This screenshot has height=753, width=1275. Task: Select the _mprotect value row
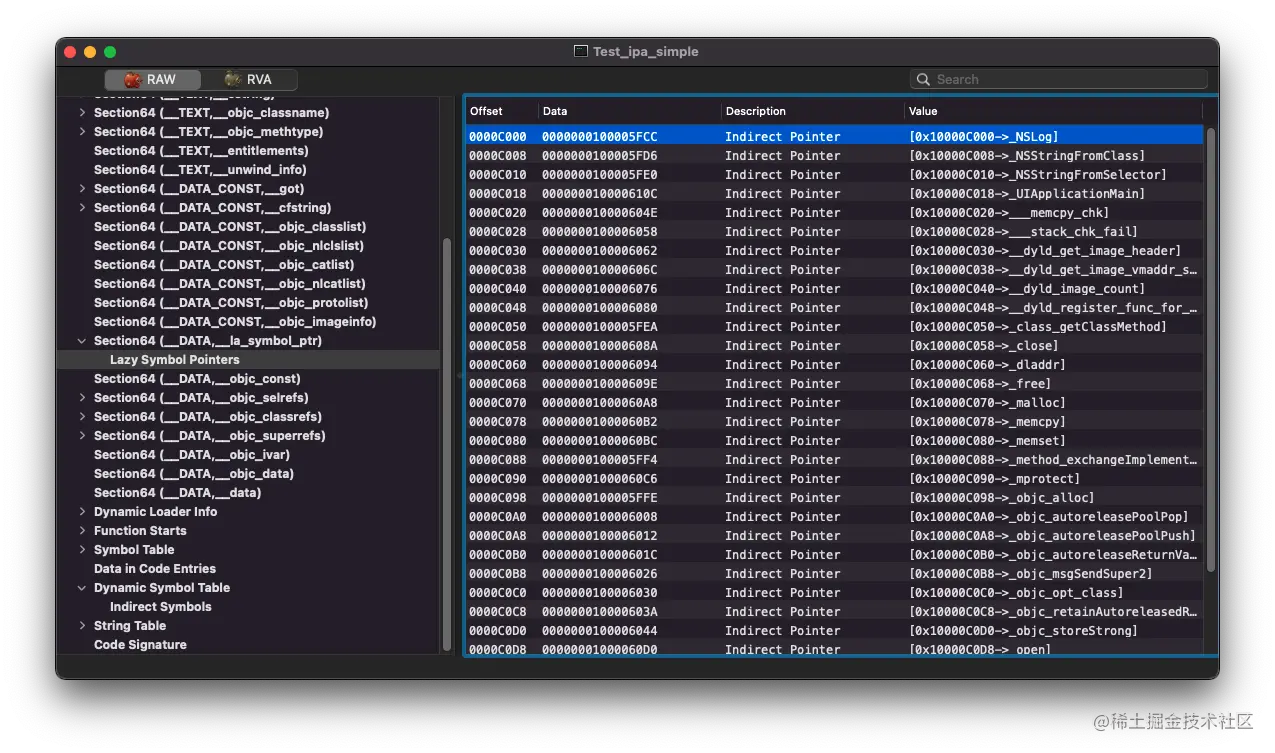click(x=834, y=479)
